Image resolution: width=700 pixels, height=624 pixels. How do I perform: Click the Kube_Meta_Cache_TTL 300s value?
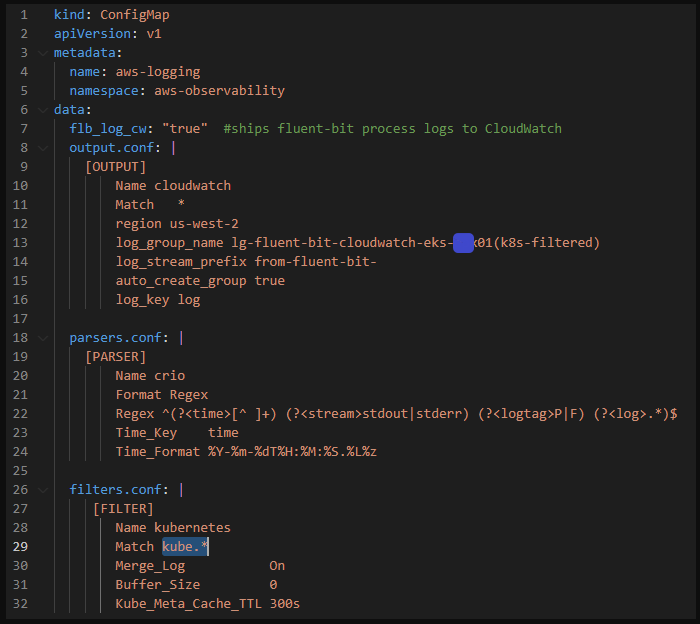285,604
